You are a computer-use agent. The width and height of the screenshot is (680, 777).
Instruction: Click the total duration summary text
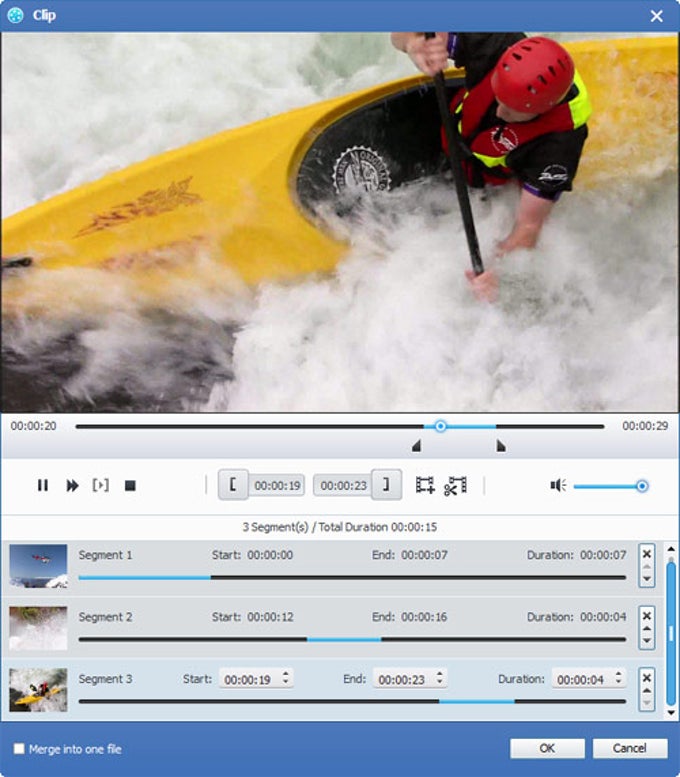(340, 527)
